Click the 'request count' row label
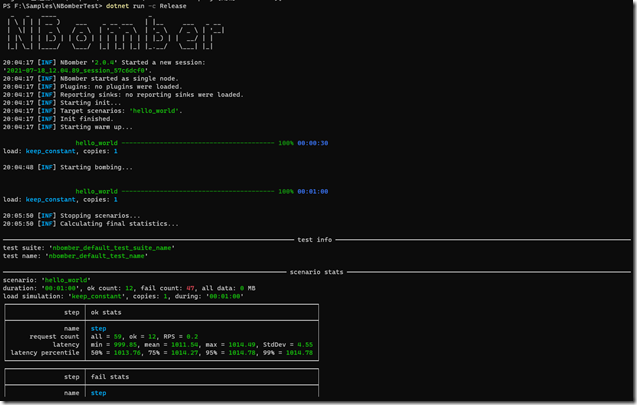Screen dimensions: 637x405 coord(54,337)
